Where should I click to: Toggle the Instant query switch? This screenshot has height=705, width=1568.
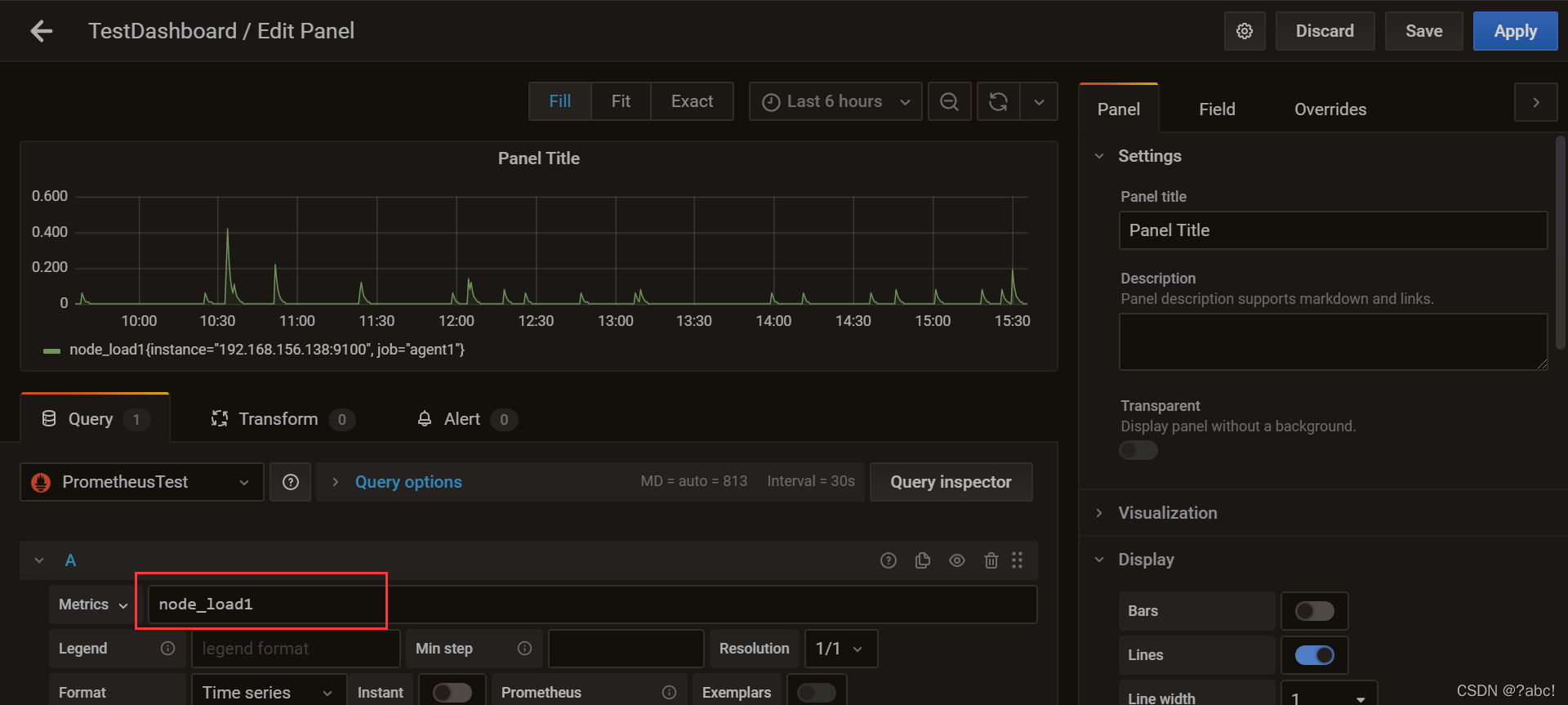click(x=452, y=693)
